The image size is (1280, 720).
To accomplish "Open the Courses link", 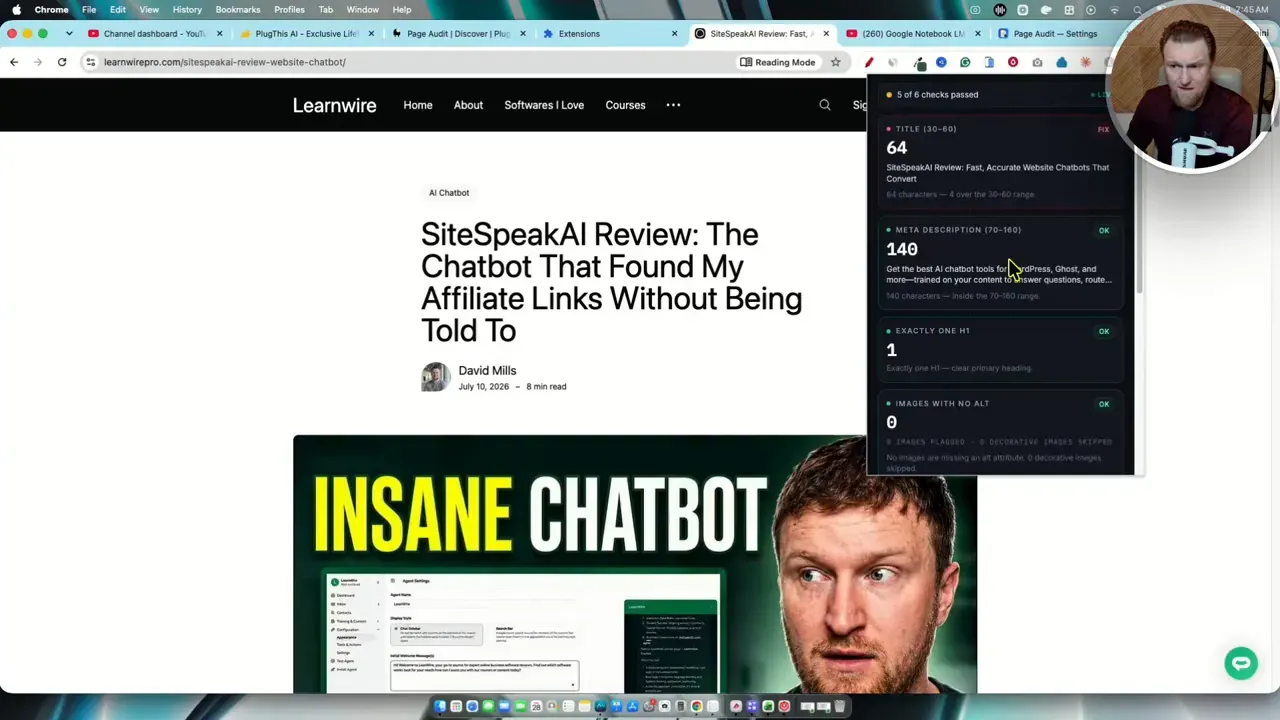I will 625,105.
